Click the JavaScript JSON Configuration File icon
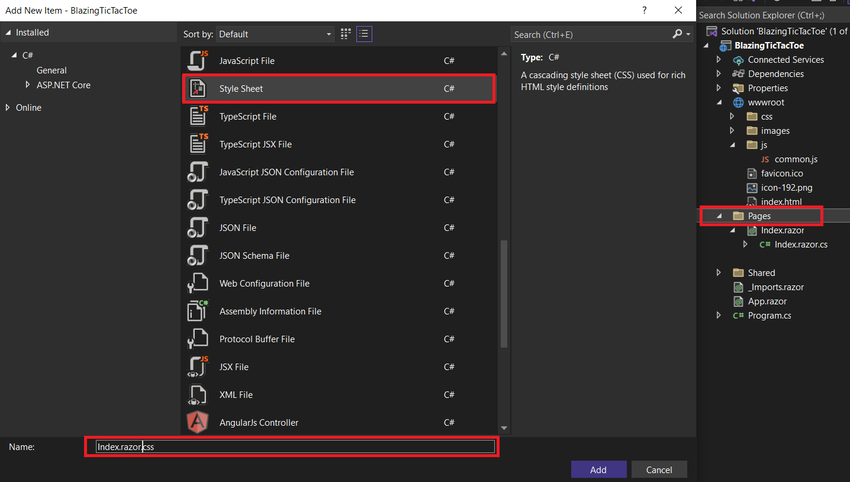 [x=197, y=172]
